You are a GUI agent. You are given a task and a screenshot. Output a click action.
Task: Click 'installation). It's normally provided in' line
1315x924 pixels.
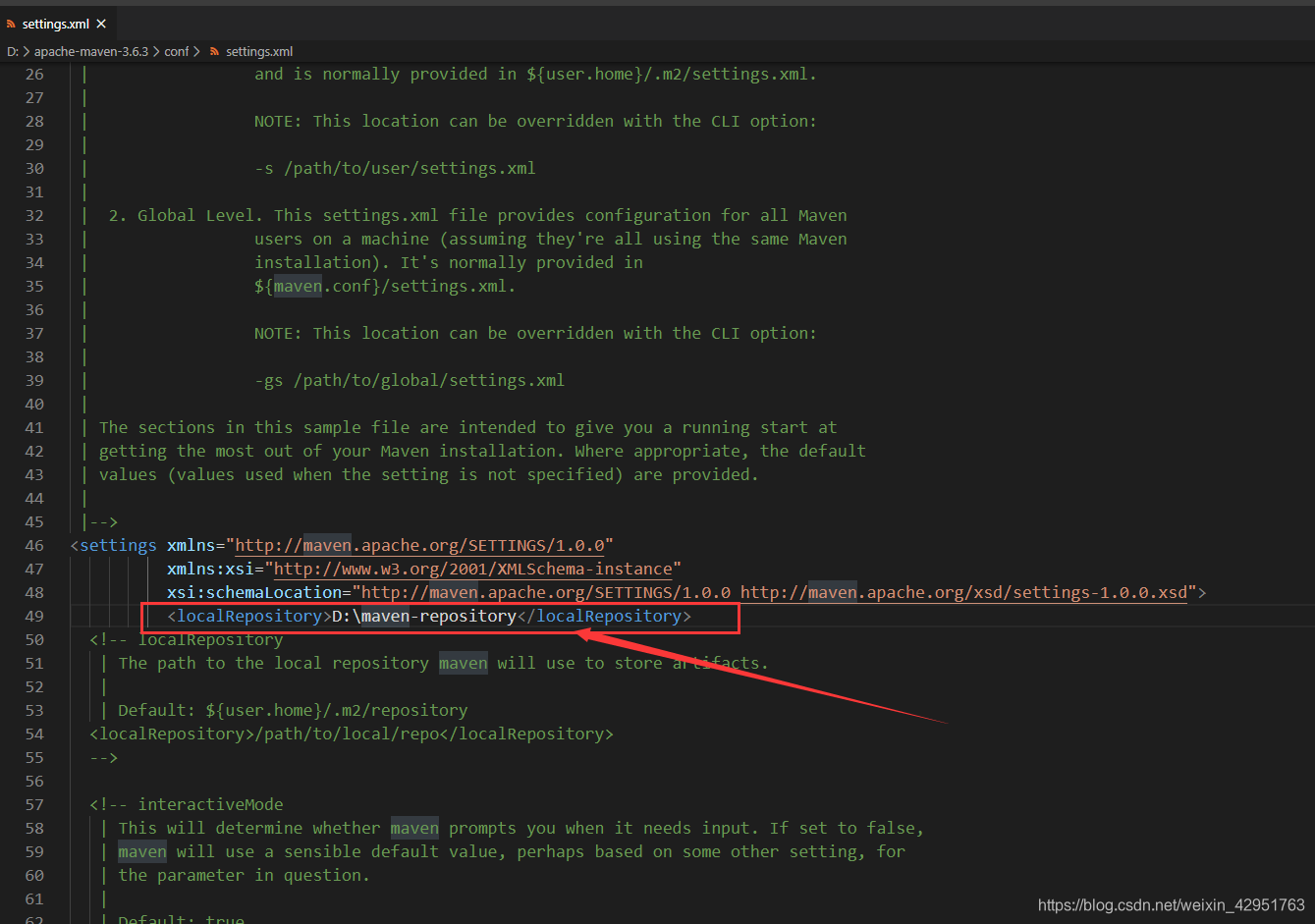point(449,262)
